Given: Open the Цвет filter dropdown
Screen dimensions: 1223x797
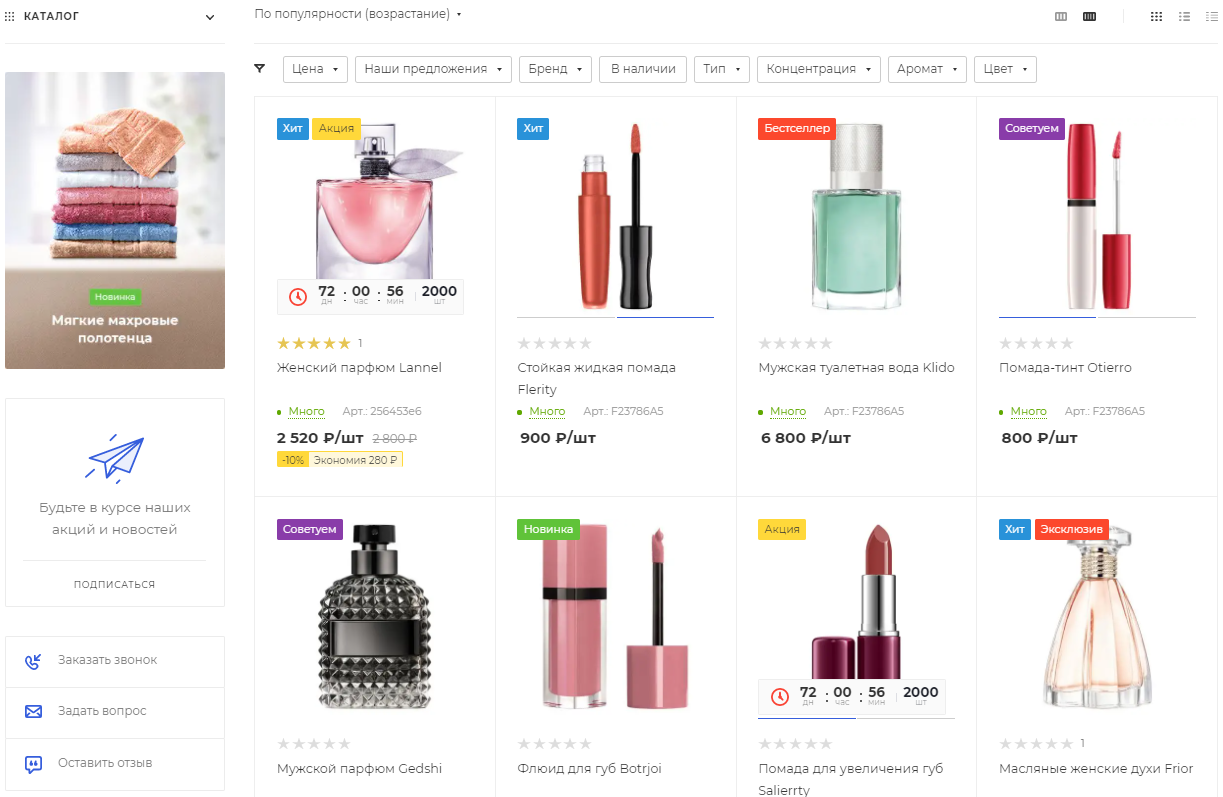Looking at the screenshot, I should 1005,69.
